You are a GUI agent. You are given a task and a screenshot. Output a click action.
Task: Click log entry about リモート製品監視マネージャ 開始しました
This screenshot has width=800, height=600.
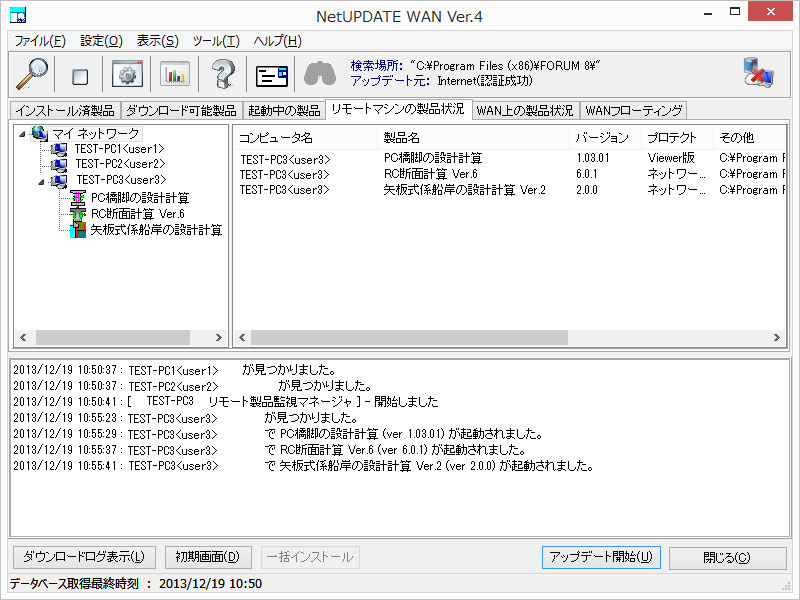pos(226,402)
